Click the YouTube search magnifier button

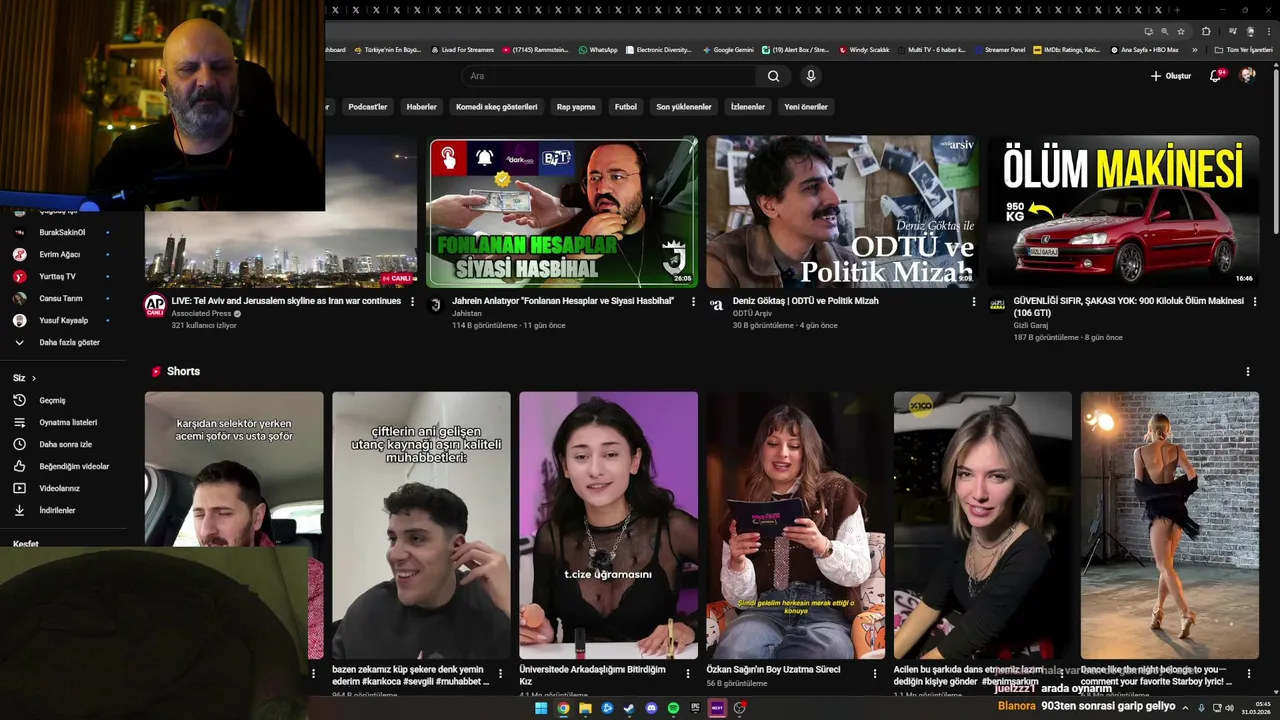[x=773, y=76]
